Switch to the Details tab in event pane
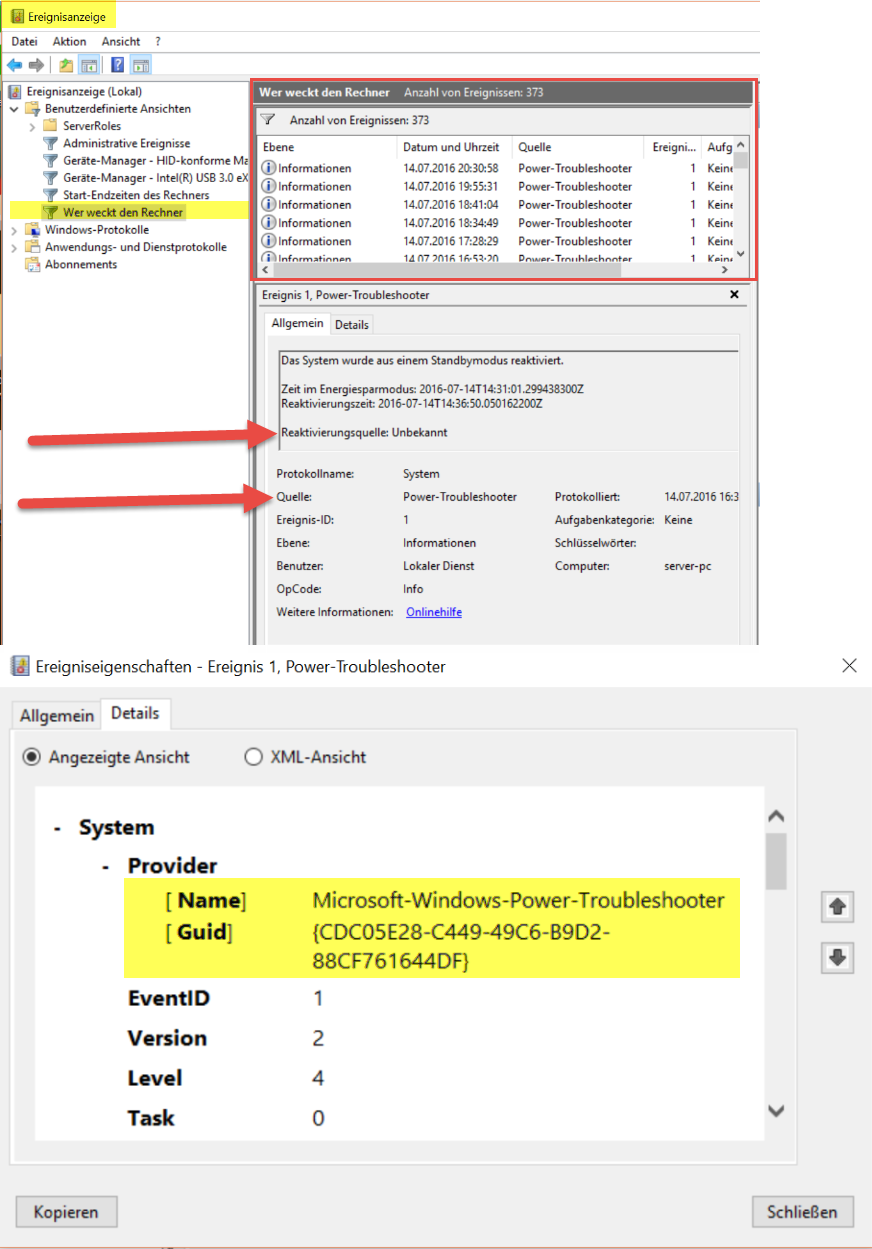Screen dimensions: 872x1249 tap(351, 324)
